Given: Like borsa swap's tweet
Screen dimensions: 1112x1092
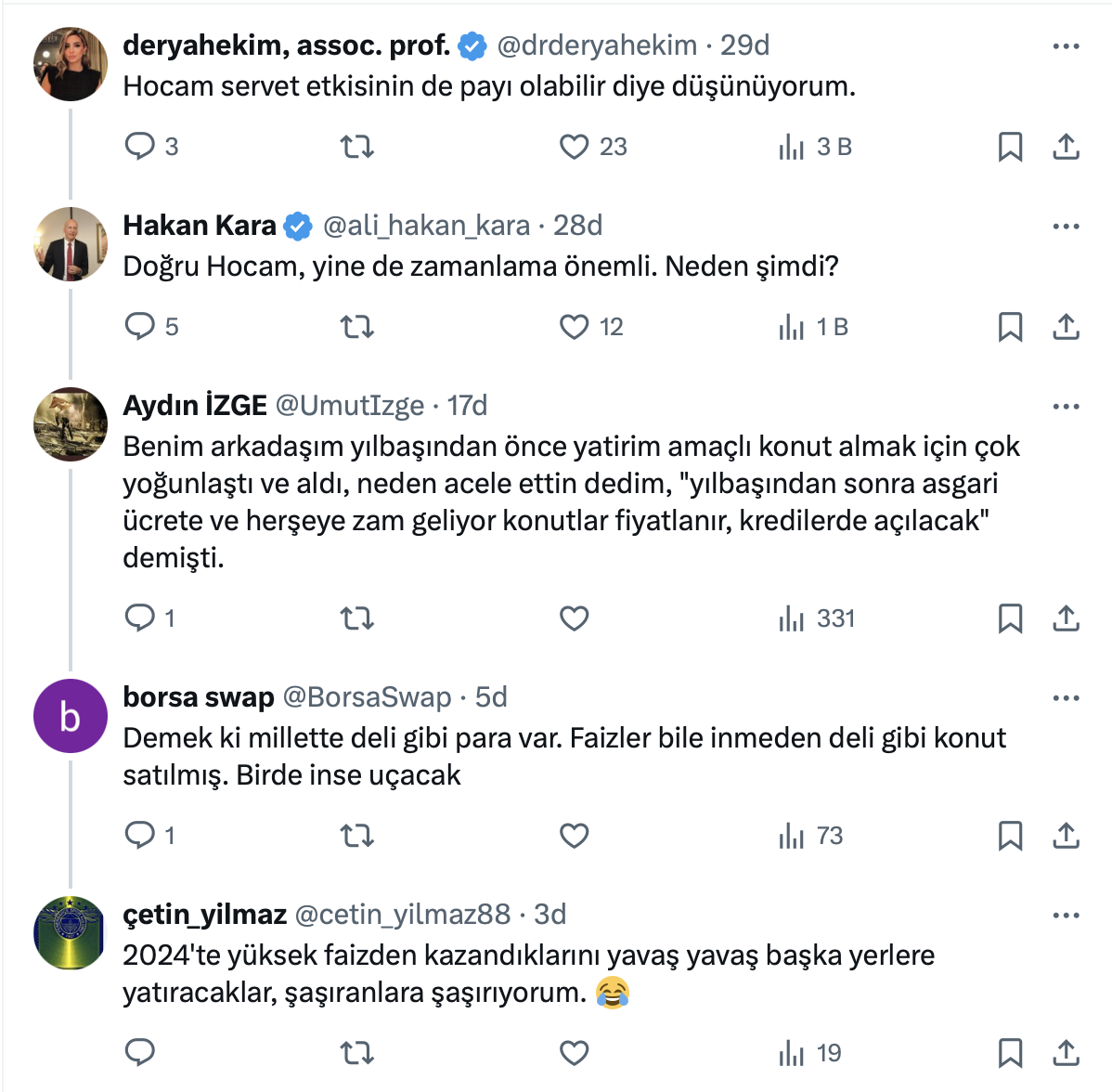Looking at the screenshot, I should pos(575,836).
